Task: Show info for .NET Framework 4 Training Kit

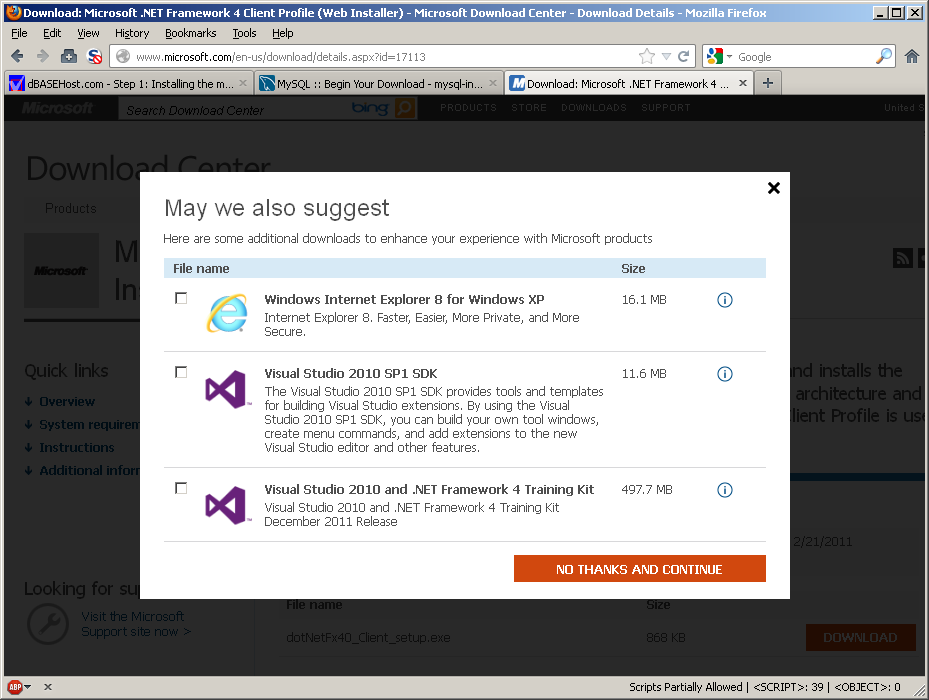Action: point(725,490)
